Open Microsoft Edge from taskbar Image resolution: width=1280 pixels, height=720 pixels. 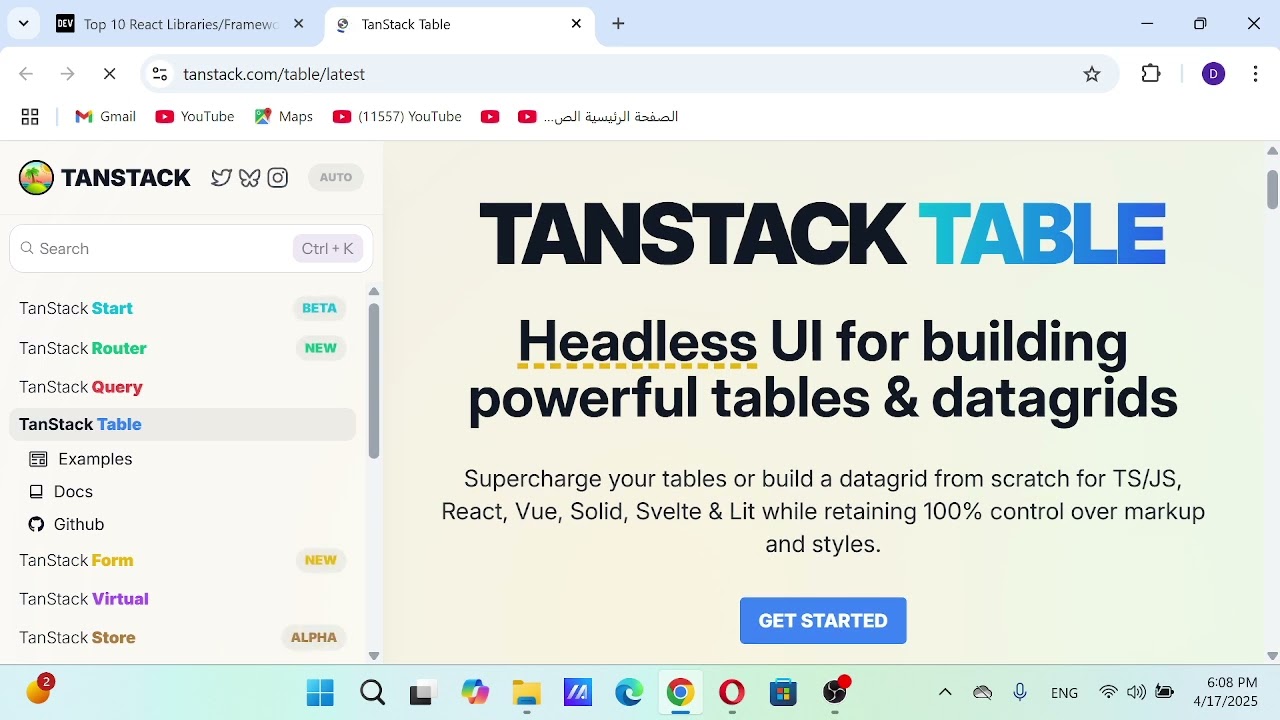point(629,692)
